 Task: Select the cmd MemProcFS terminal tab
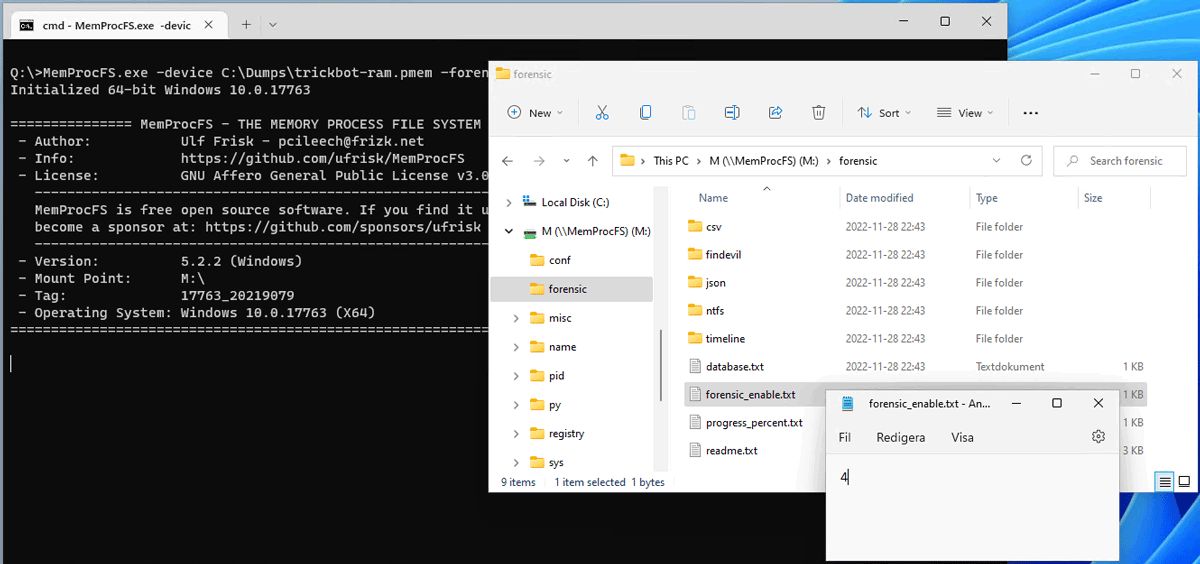[x=117, y=24]
